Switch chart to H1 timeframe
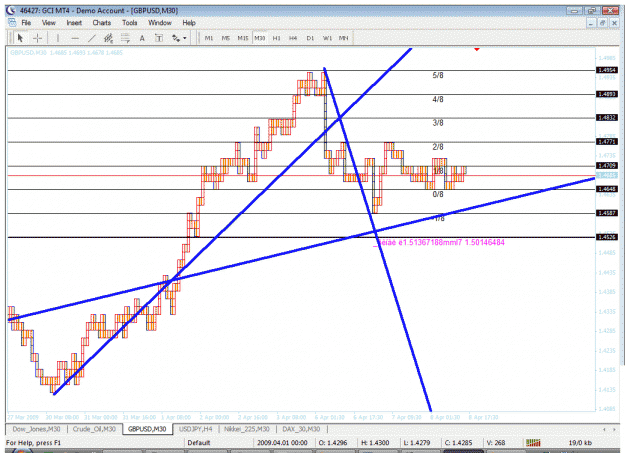The width and height of the screenshot is (625, 453). coord(277,38)
